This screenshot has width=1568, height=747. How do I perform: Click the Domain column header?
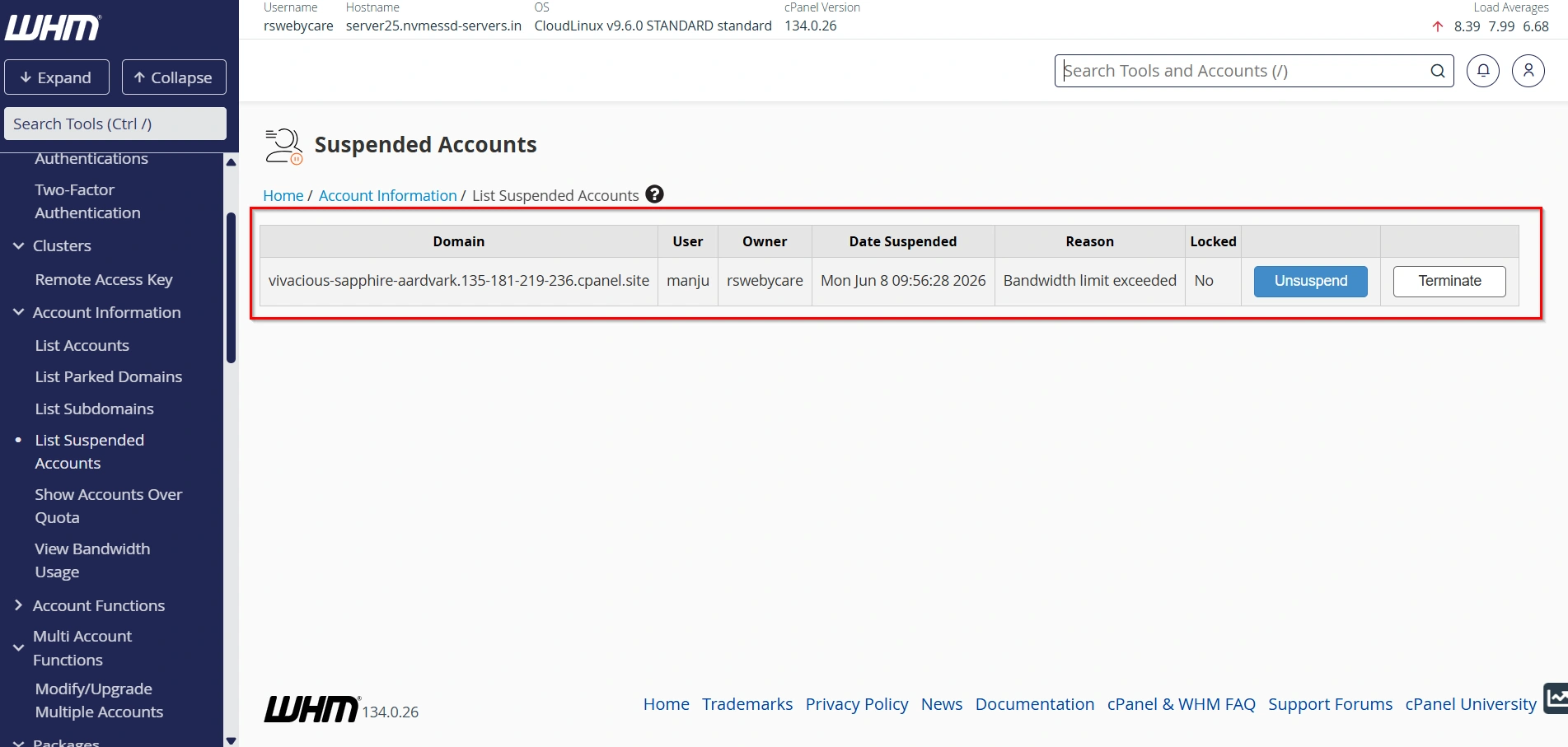pyautogui.click(x=459, y=241)
